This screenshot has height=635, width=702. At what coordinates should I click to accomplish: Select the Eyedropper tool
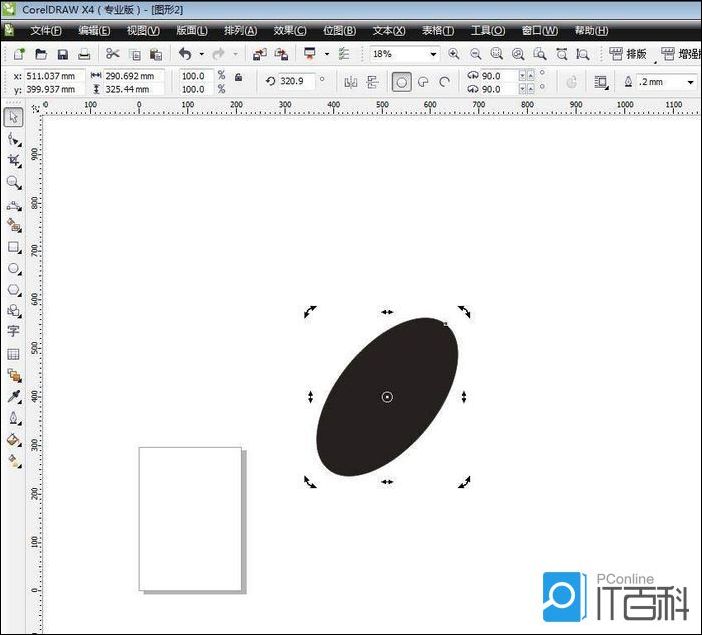click(x=14, y=397)
